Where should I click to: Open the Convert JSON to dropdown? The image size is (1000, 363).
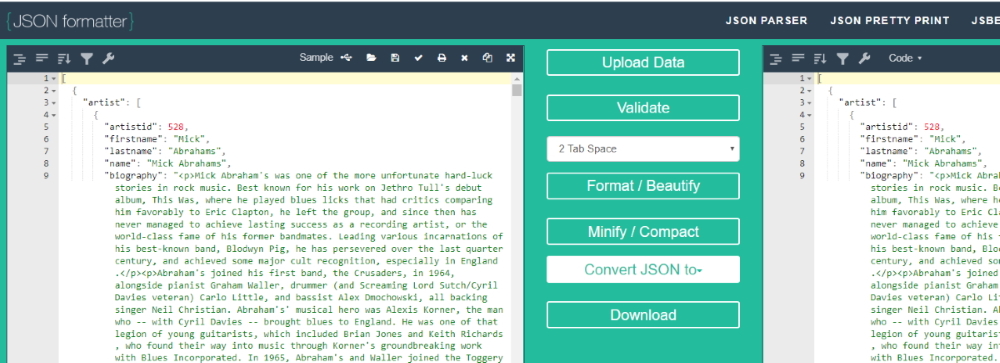coord(643,269)
